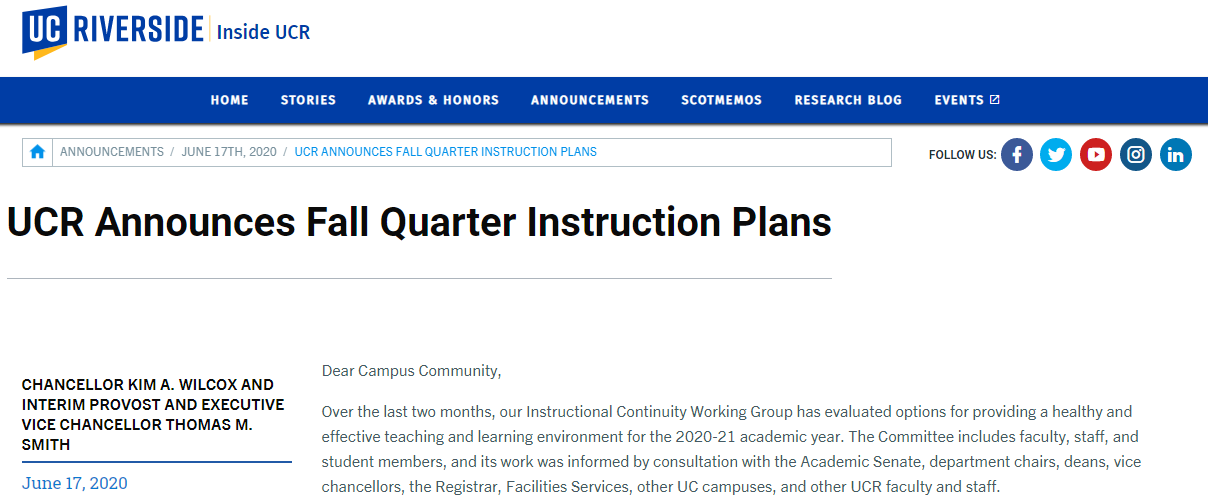Click the June 17, 2020 publish date
This screenshot has width=1208, height=501.
(75, 483)
